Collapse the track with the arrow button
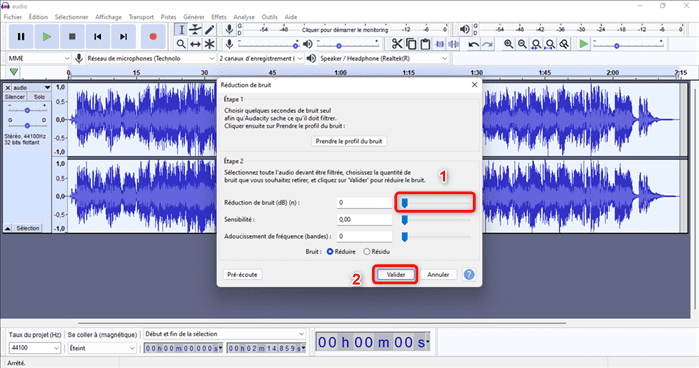Viewport: 699px width, 368px height. (8, 228)
